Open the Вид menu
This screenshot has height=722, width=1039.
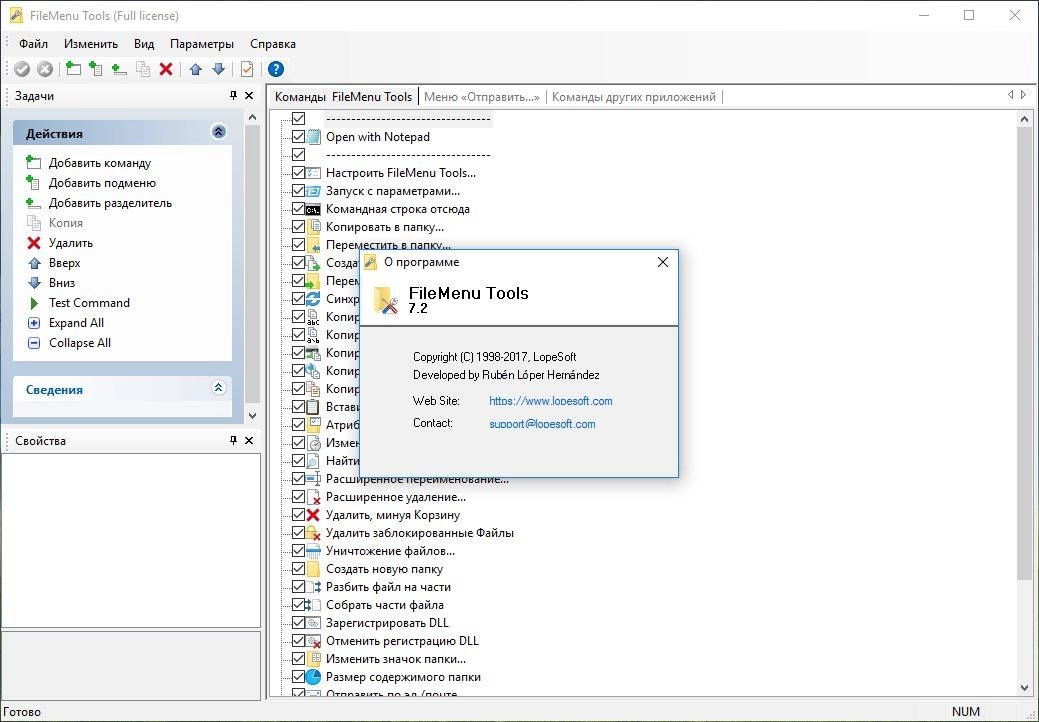[x=144, y=44]
